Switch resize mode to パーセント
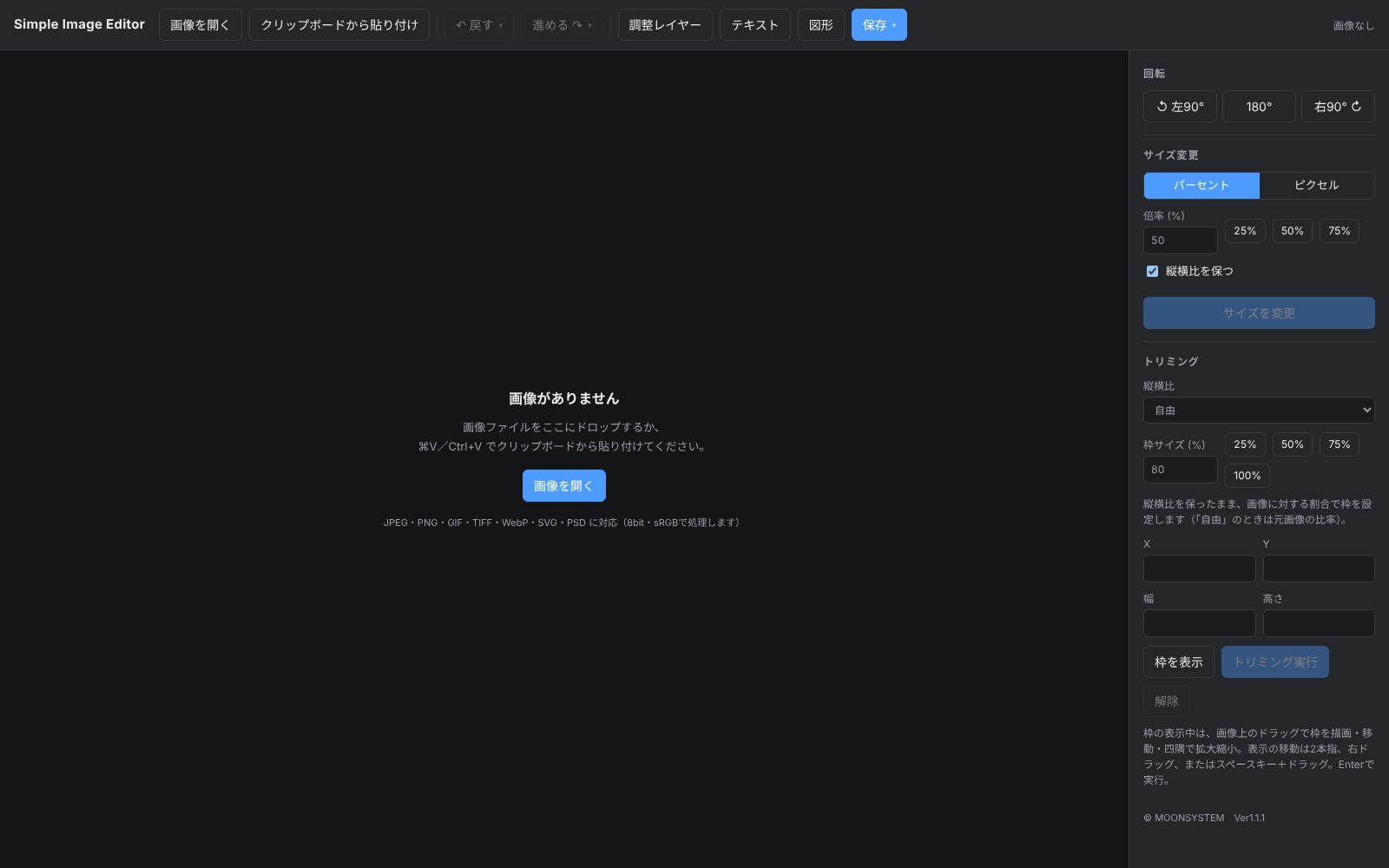Screen dimensions: 1389x868 pos(1201,185)
